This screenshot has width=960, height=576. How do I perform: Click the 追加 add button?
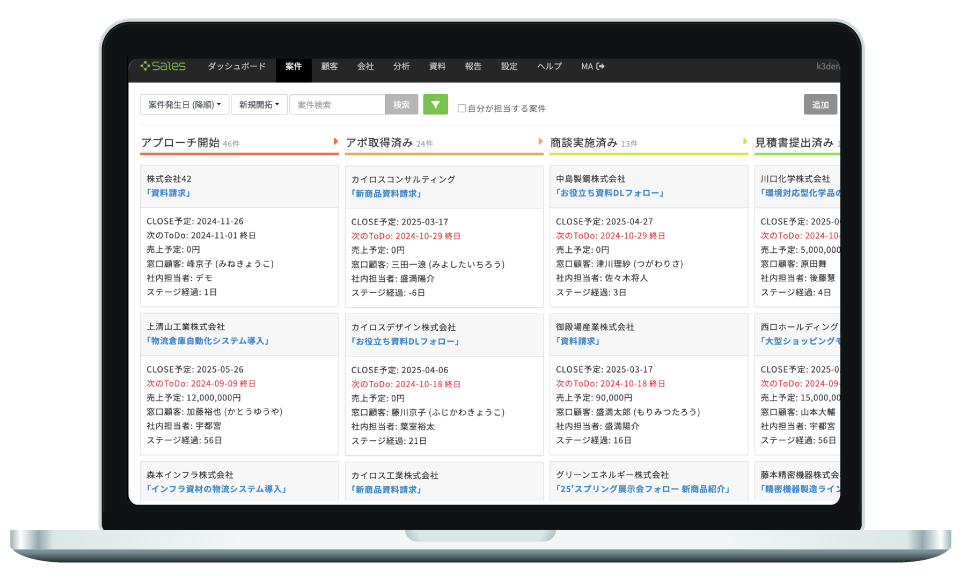click(820, 104)
